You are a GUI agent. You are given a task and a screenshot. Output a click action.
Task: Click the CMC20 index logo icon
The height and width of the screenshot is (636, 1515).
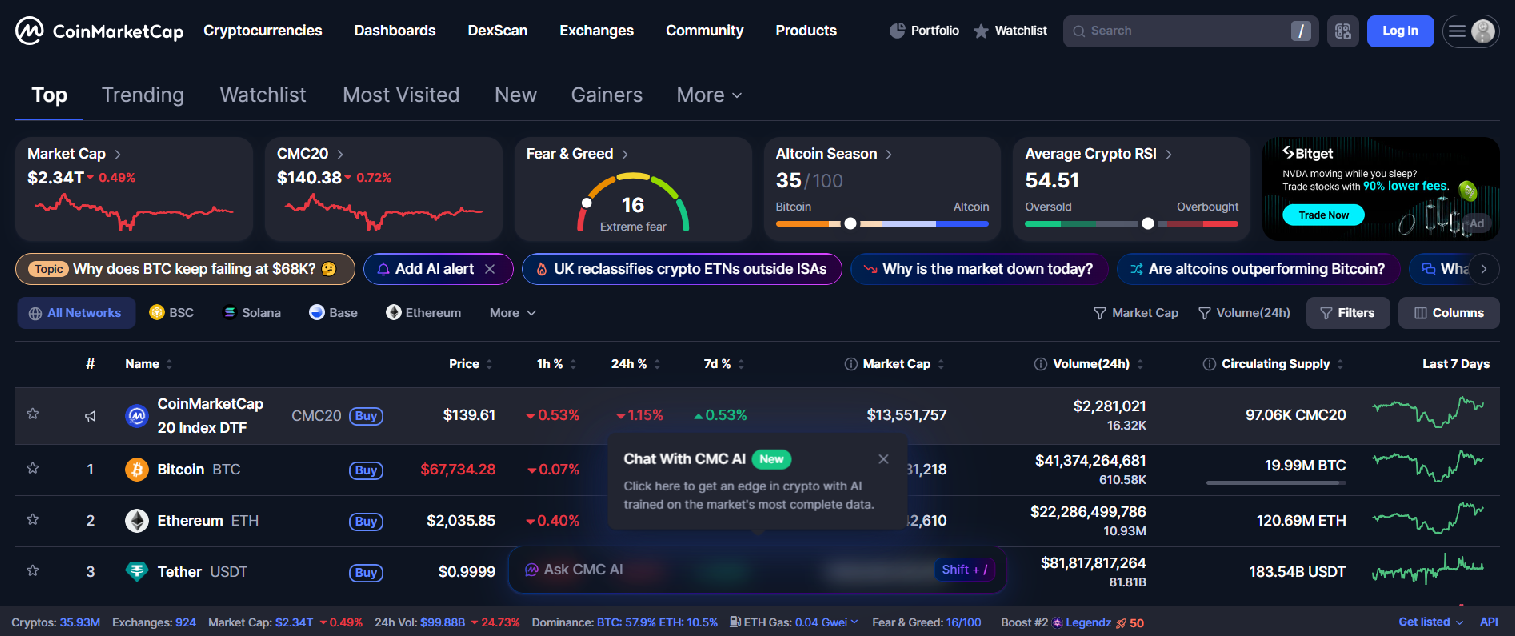(x=137, y=416)
